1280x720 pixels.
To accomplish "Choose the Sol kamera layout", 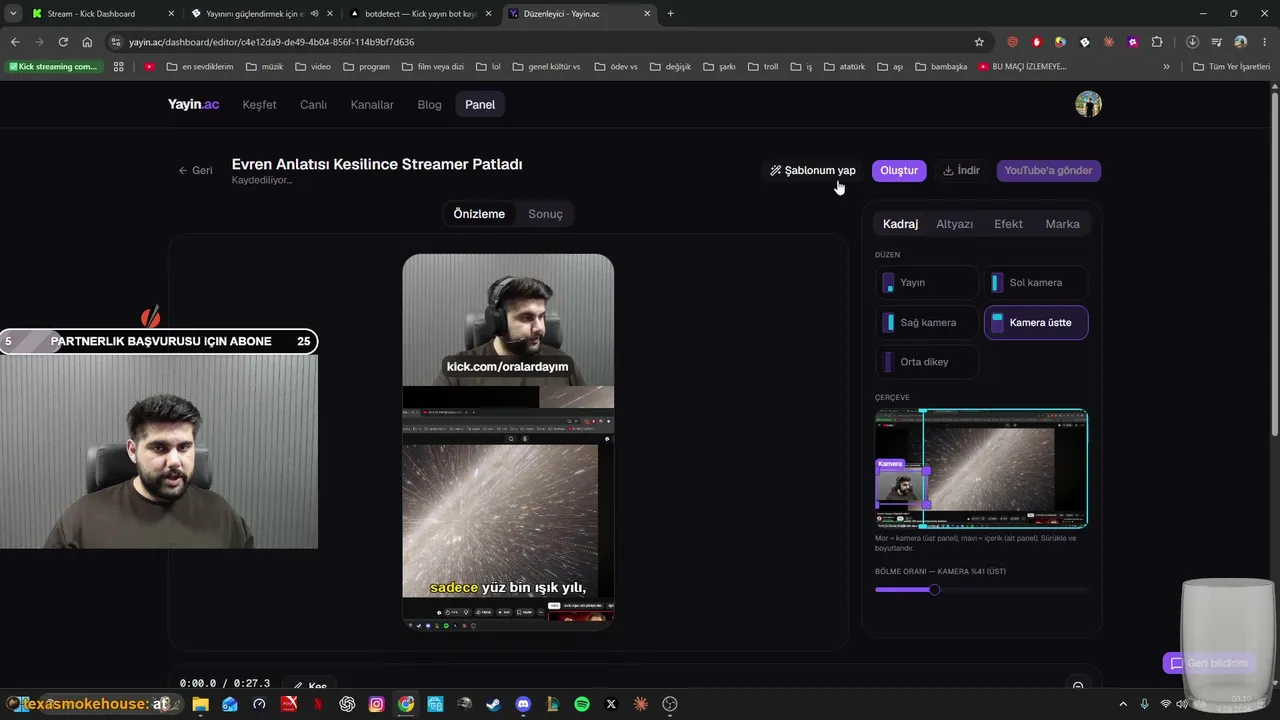I will point(1036,283).
